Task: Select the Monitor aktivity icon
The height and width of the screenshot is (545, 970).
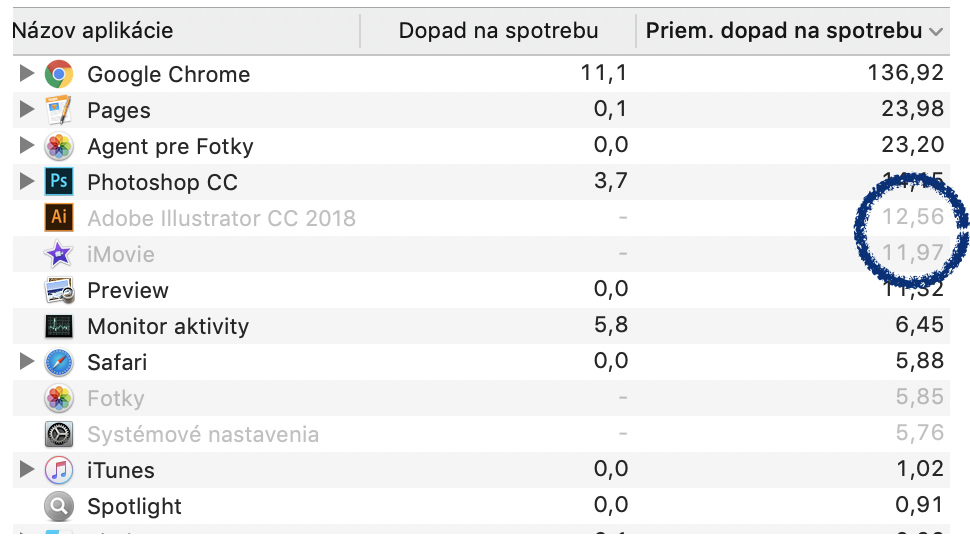Action: coord(59,326)
